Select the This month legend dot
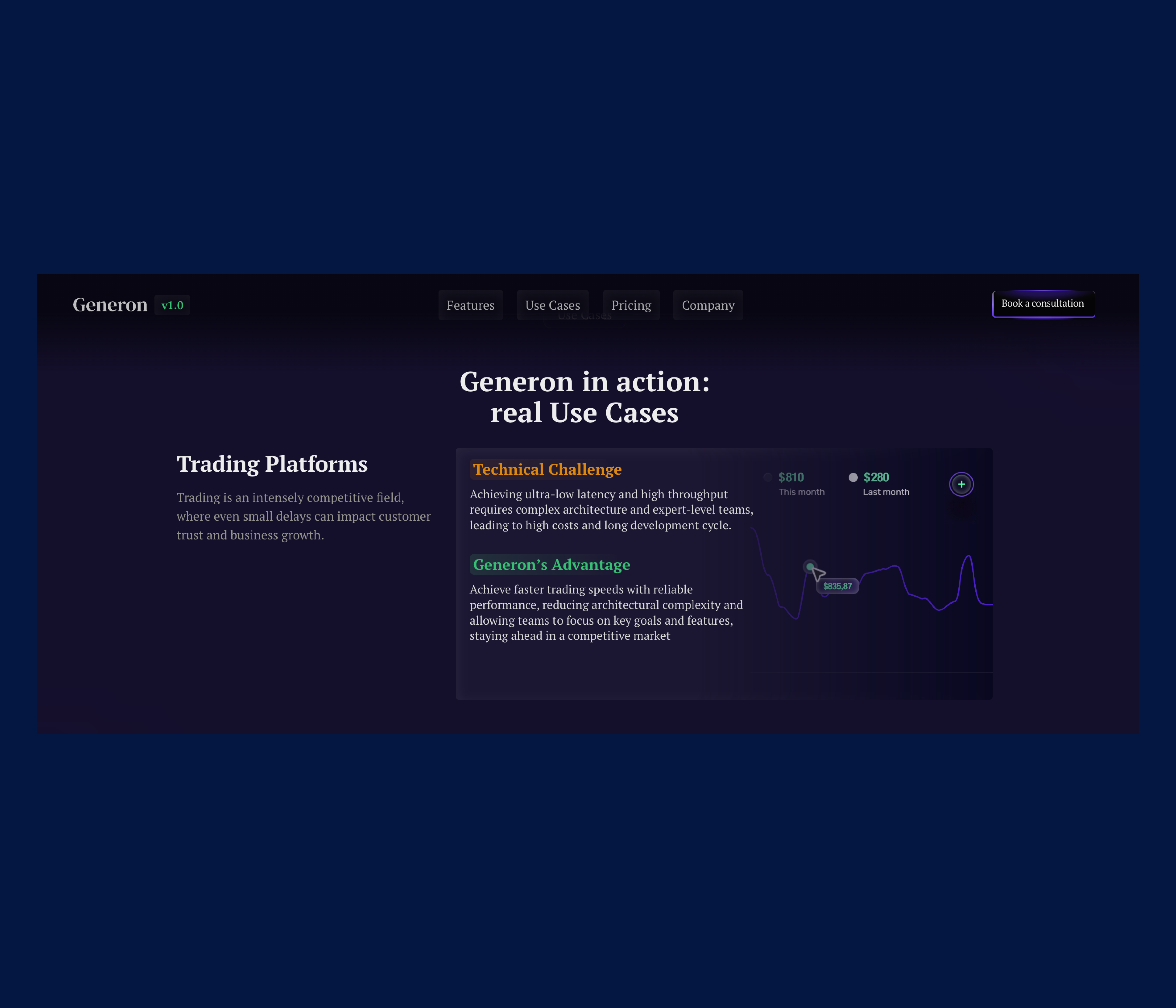 [x=767, y=477]
